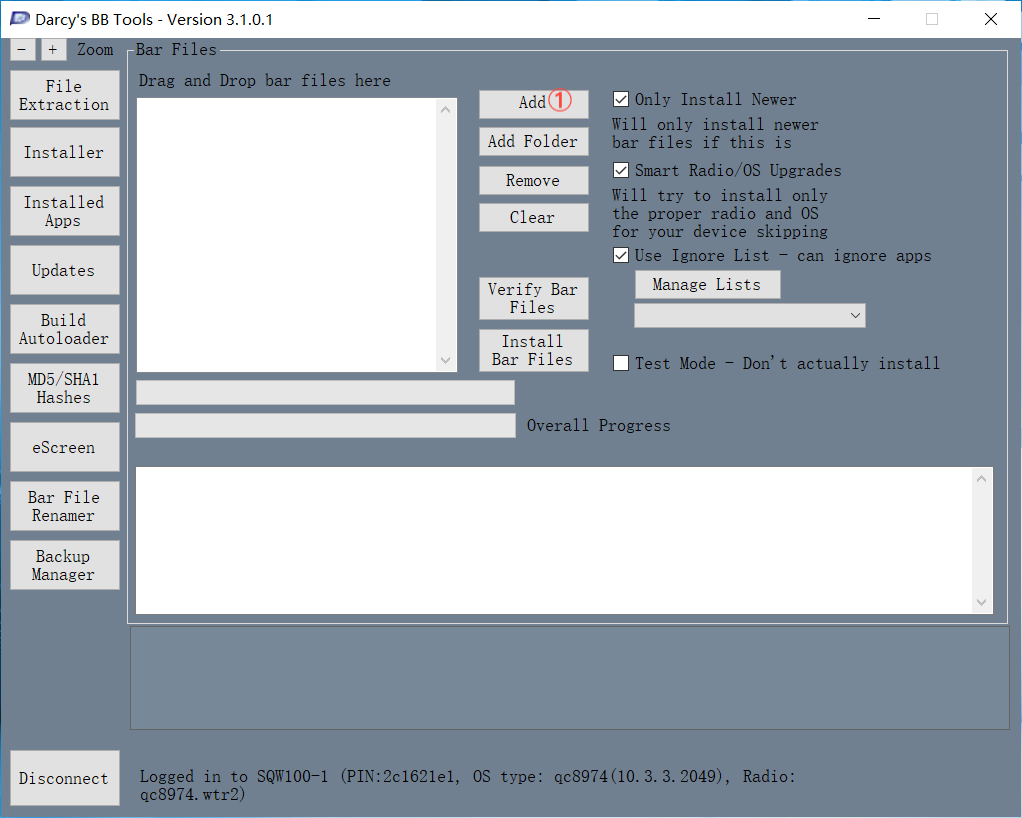This screenshot has height=818, width=1022.
Task: Click the zoom in plus button
Action: click(x=53, y=50)
